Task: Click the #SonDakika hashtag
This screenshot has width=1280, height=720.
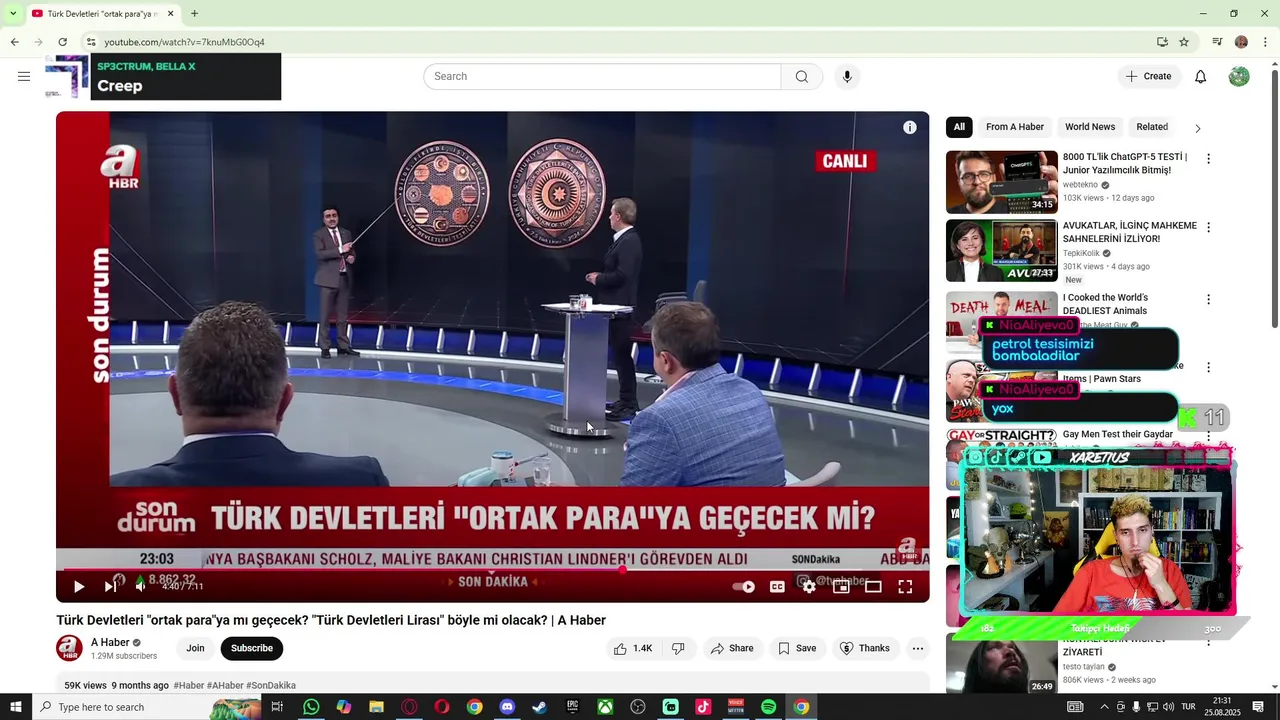Action: tap(271, 685)
